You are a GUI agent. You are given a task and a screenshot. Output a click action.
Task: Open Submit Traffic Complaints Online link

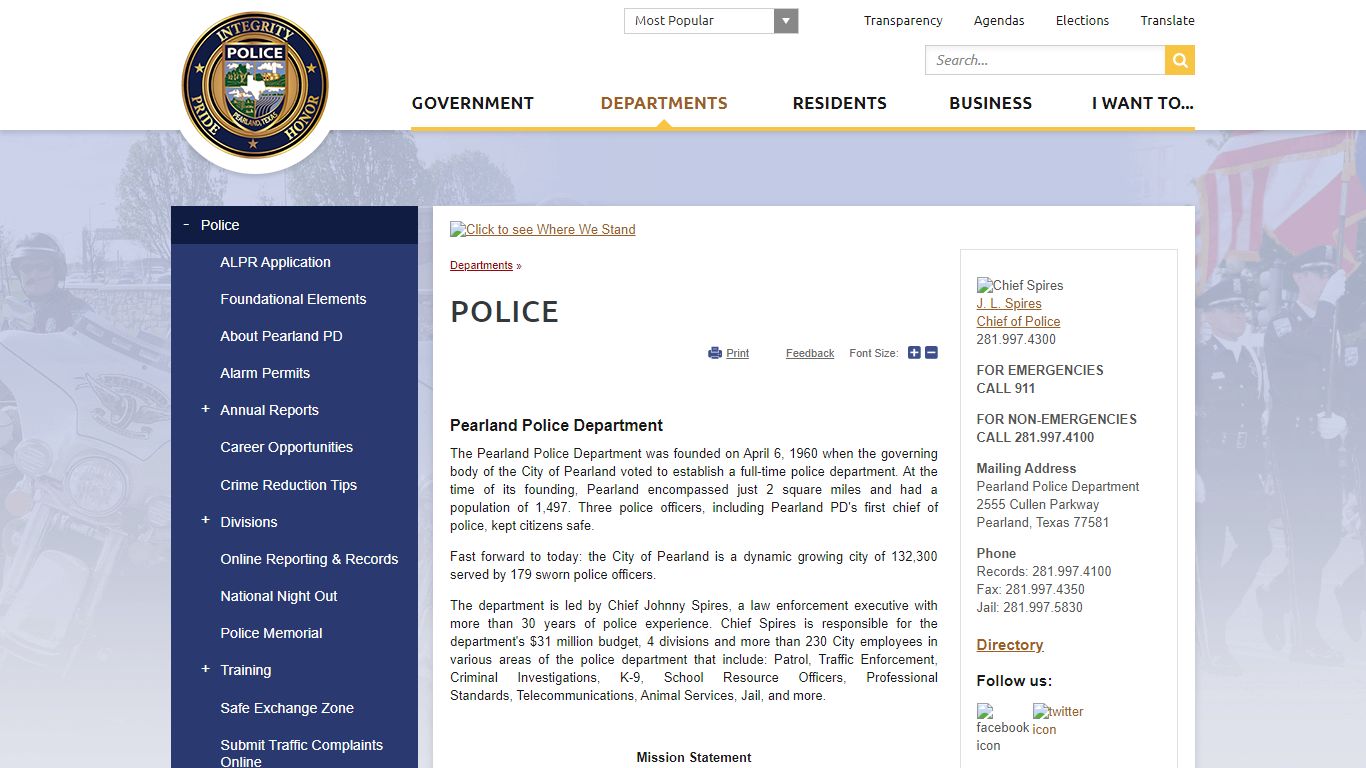click(x=301, y=753)
